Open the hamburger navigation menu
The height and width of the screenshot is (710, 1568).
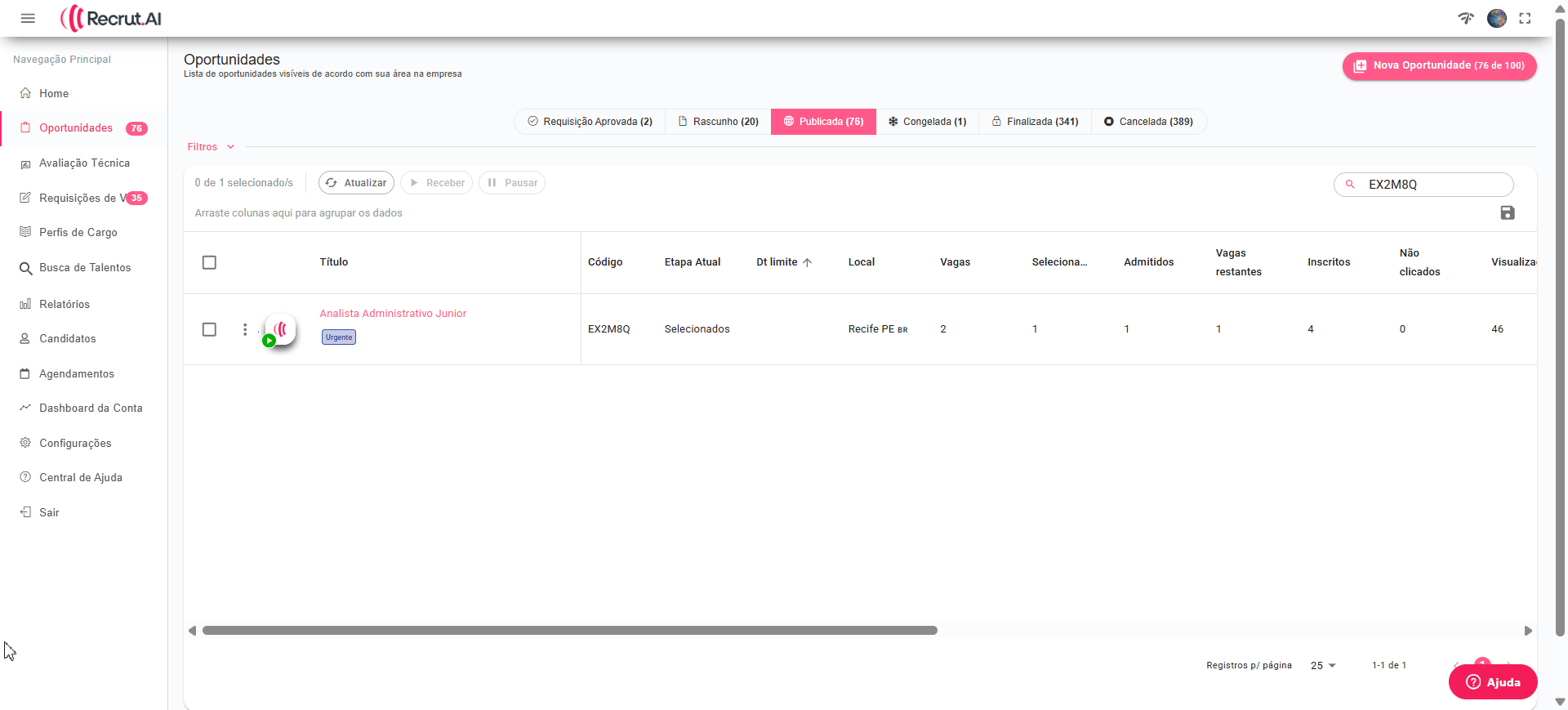click(28, 18)
